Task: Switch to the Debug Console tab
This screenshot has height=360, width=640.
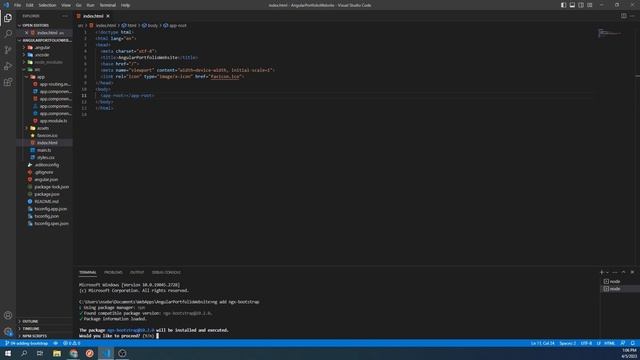Action: click(166, 272)
